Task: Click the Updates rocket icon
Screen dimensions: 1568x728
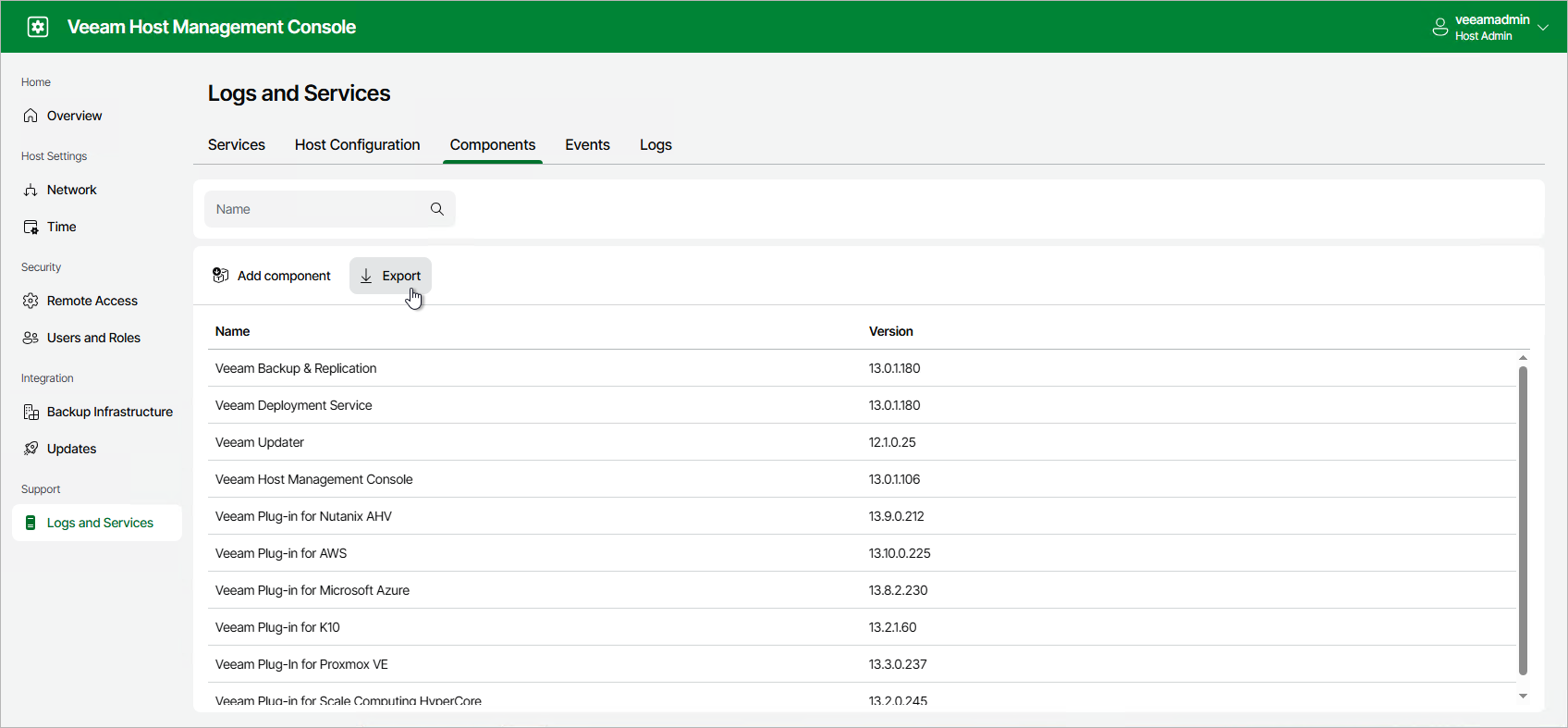Action: point(31,449)
